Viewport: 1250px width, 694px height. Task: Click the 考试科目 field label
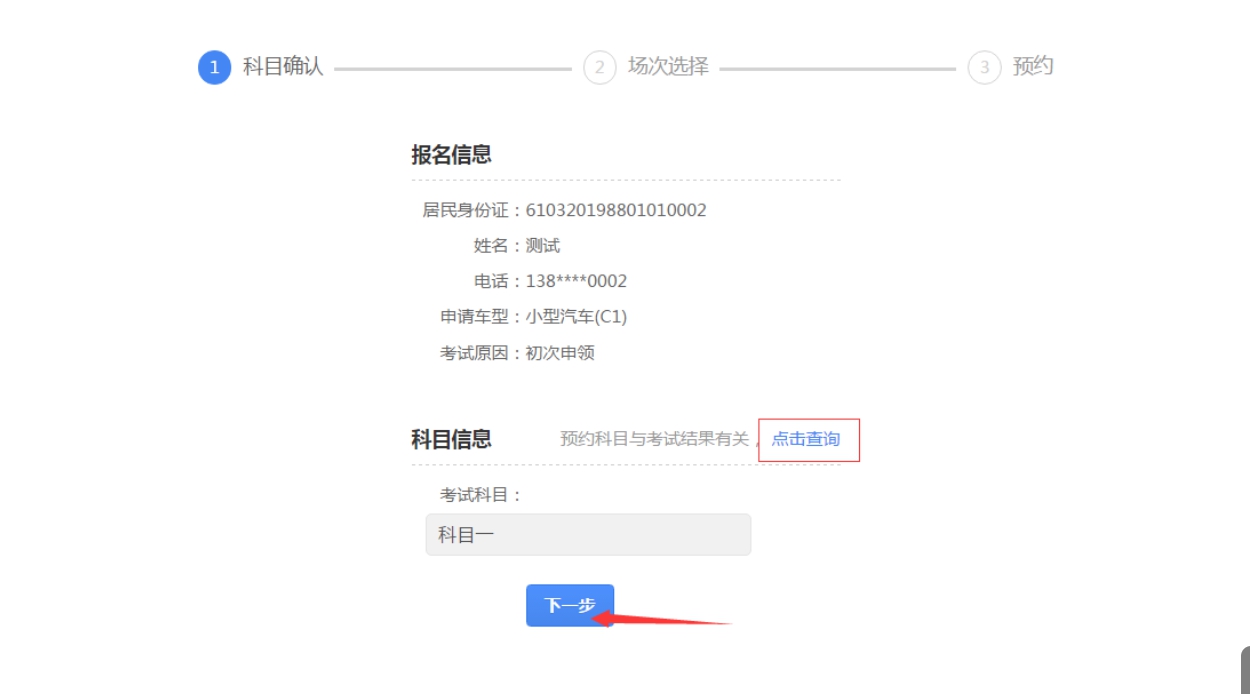point(481,495)
